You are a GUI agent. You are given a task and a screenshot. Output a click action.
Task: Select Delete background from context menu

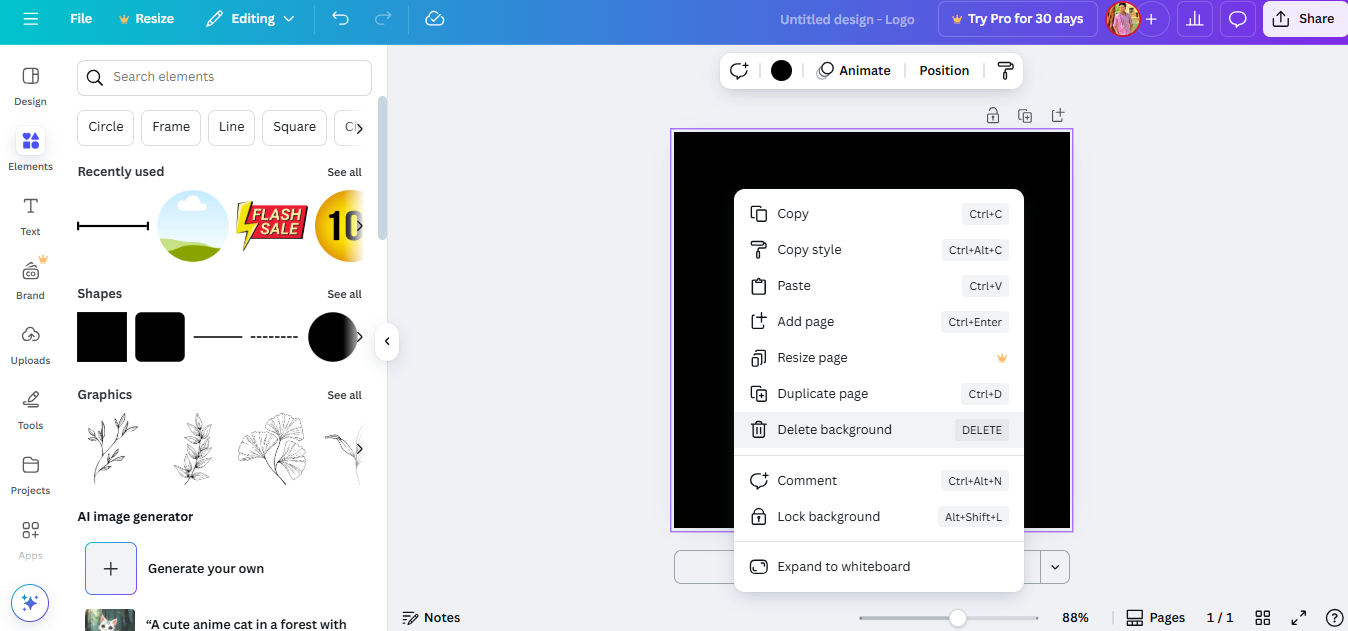point(879,429)
